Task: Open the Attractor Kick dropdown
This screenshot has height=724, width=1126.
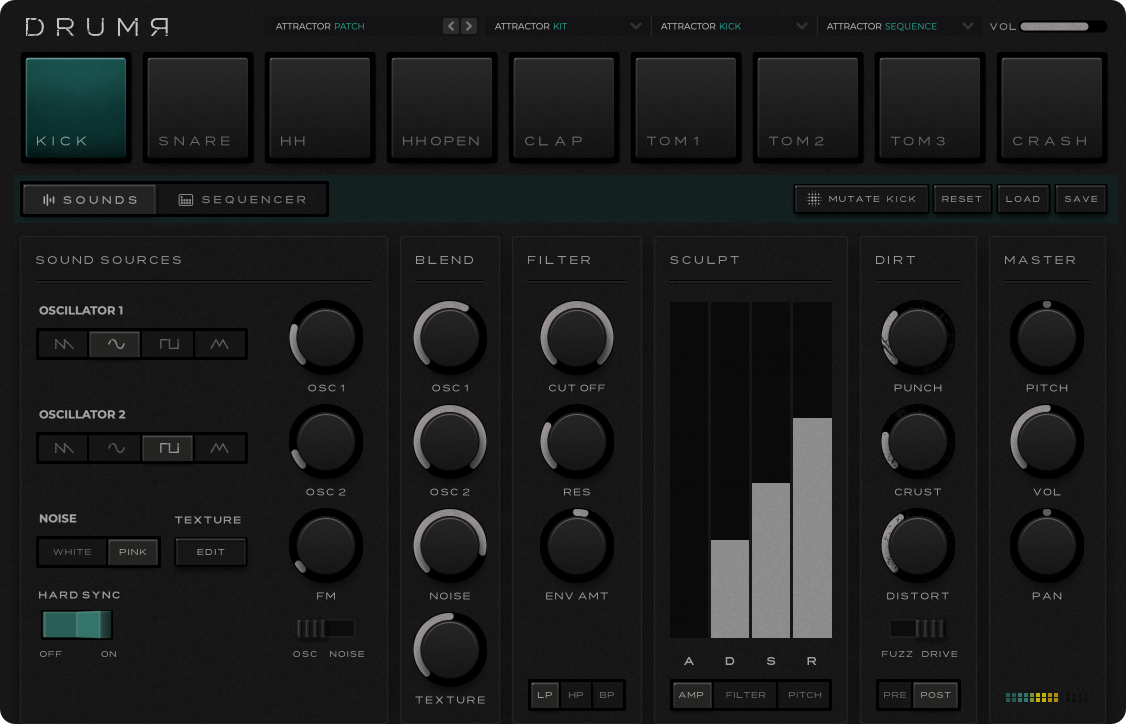Action: pos(734,27)
